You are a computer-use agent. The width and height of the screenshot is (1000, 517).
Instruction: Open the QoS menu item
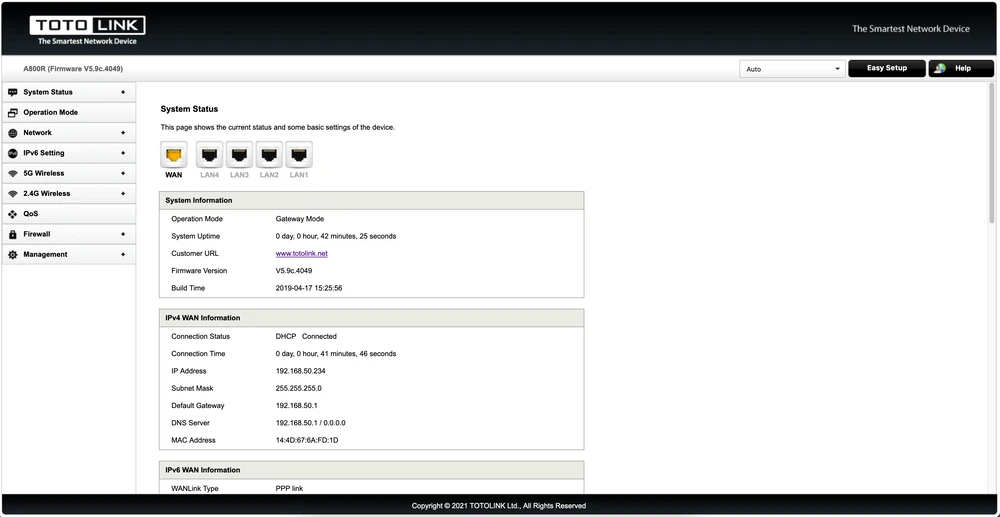pos(69,214)
